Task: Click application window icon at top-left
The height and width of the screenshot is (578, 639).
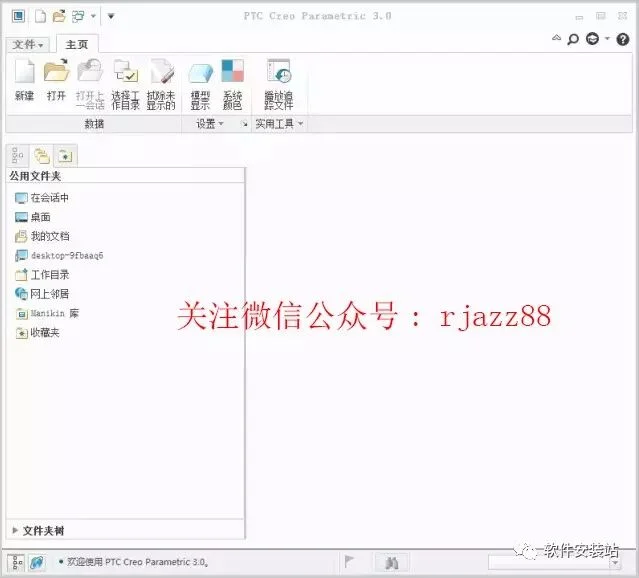Action: pyautogui.click(x=18, y=16)
